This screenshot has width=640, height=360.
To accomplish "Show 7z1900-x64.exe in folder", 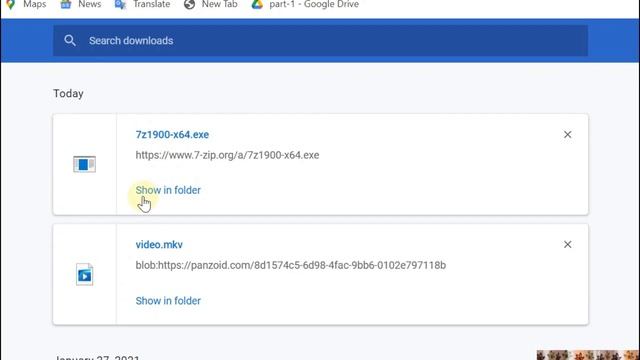I will (x=168, y=190).
